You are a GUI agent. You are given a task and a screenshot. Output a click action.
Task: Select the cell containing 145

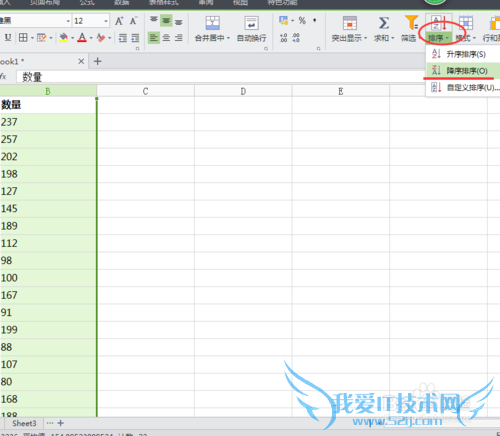48,209
